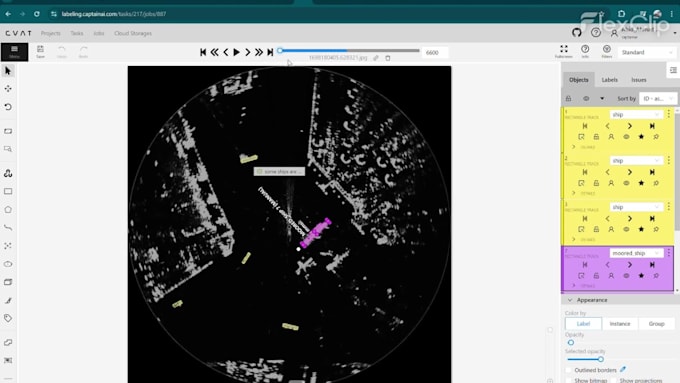Toggle keyframe star on object 2
The width and height of the screenshot is (680, 383).
(641, 183)
